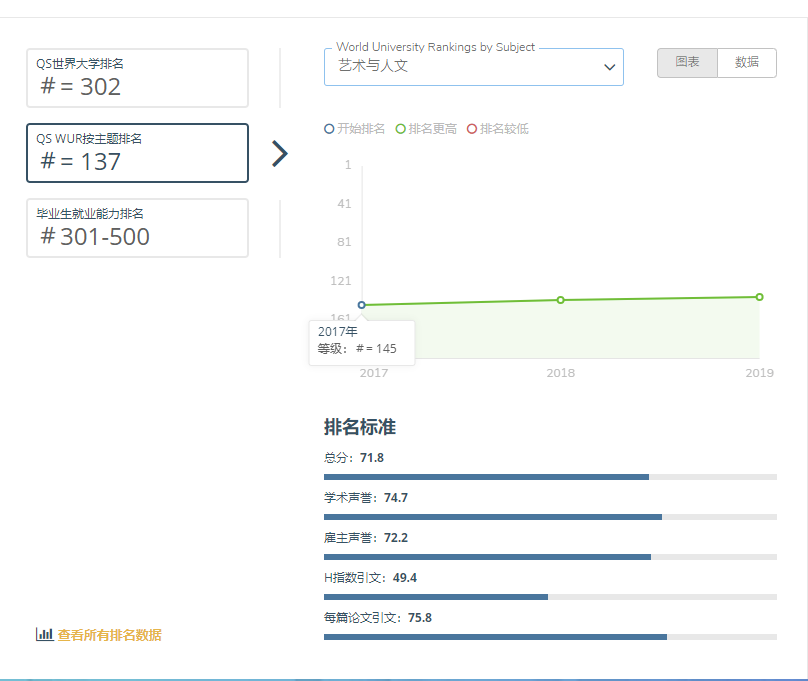The width and height of the screenshot is (808, 681).
Task: Switch to 数据 data view
Action: (x=747, y=62)
